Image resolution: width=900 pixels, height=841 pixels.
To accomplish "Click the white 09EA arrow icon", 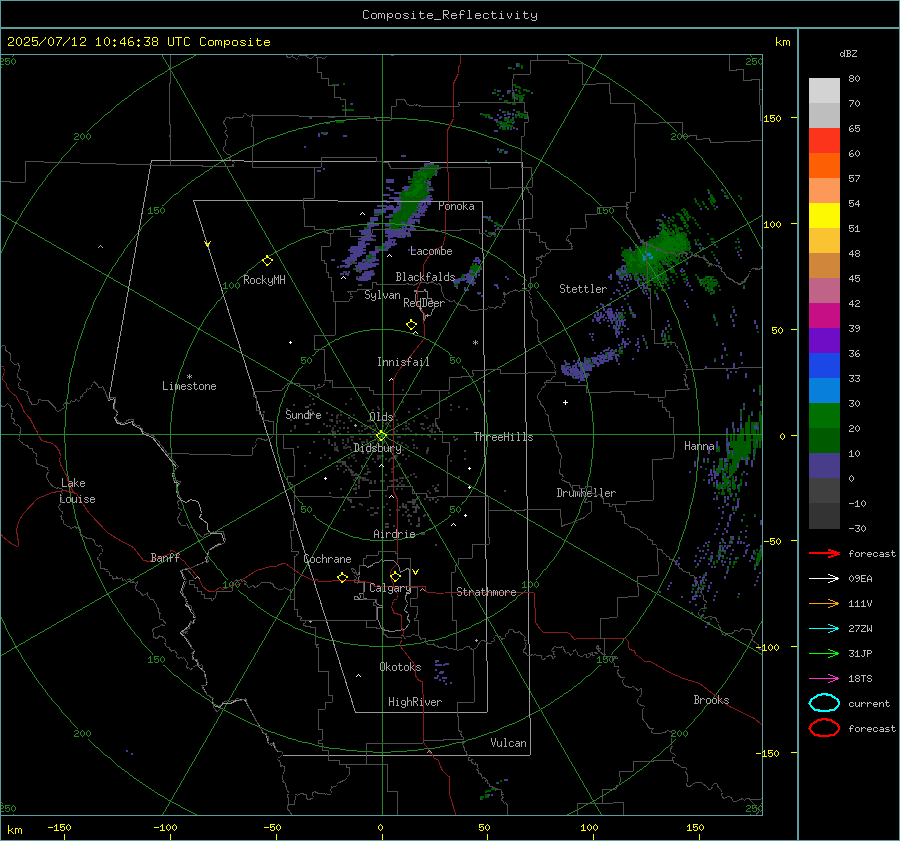I will 825,578.
